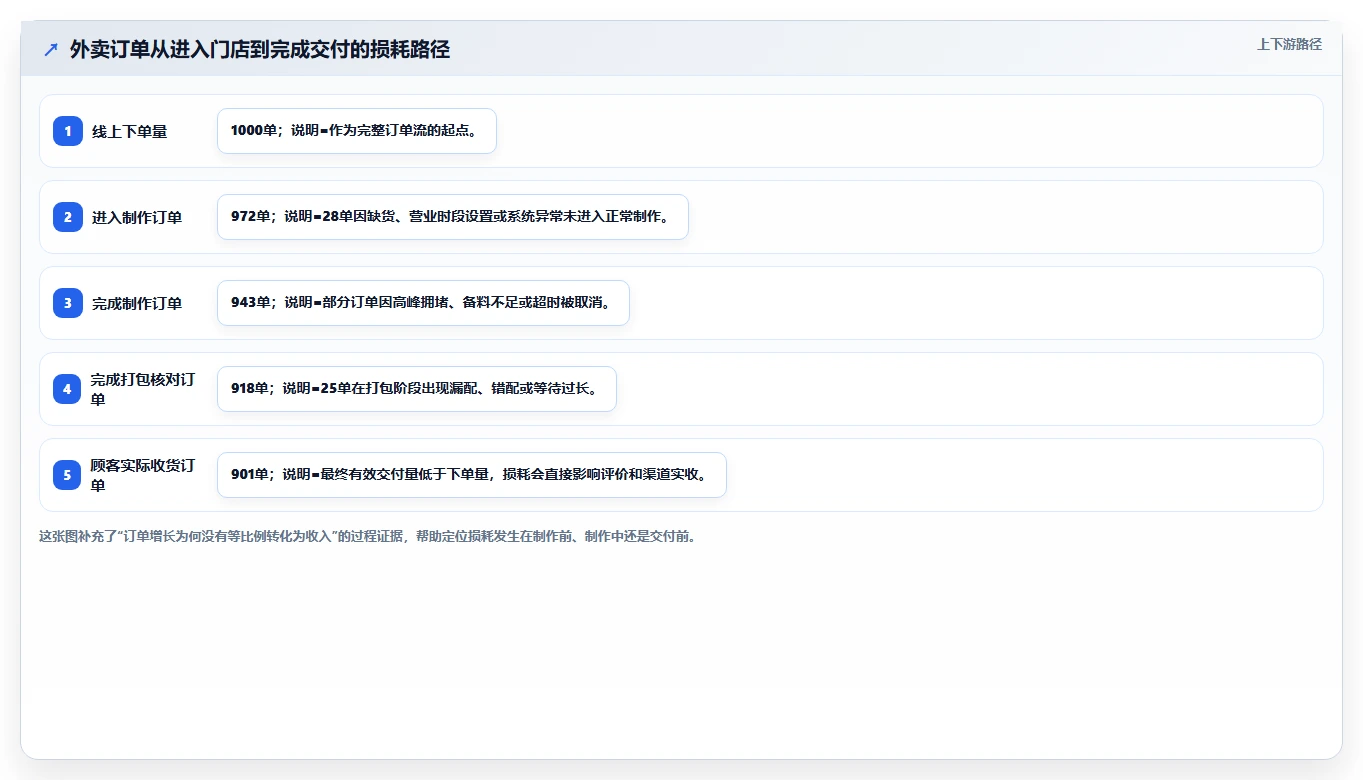The height and width of the screenshot is (780, 1363).
Task: Open the 901单 description box
Action: (472, 475)
